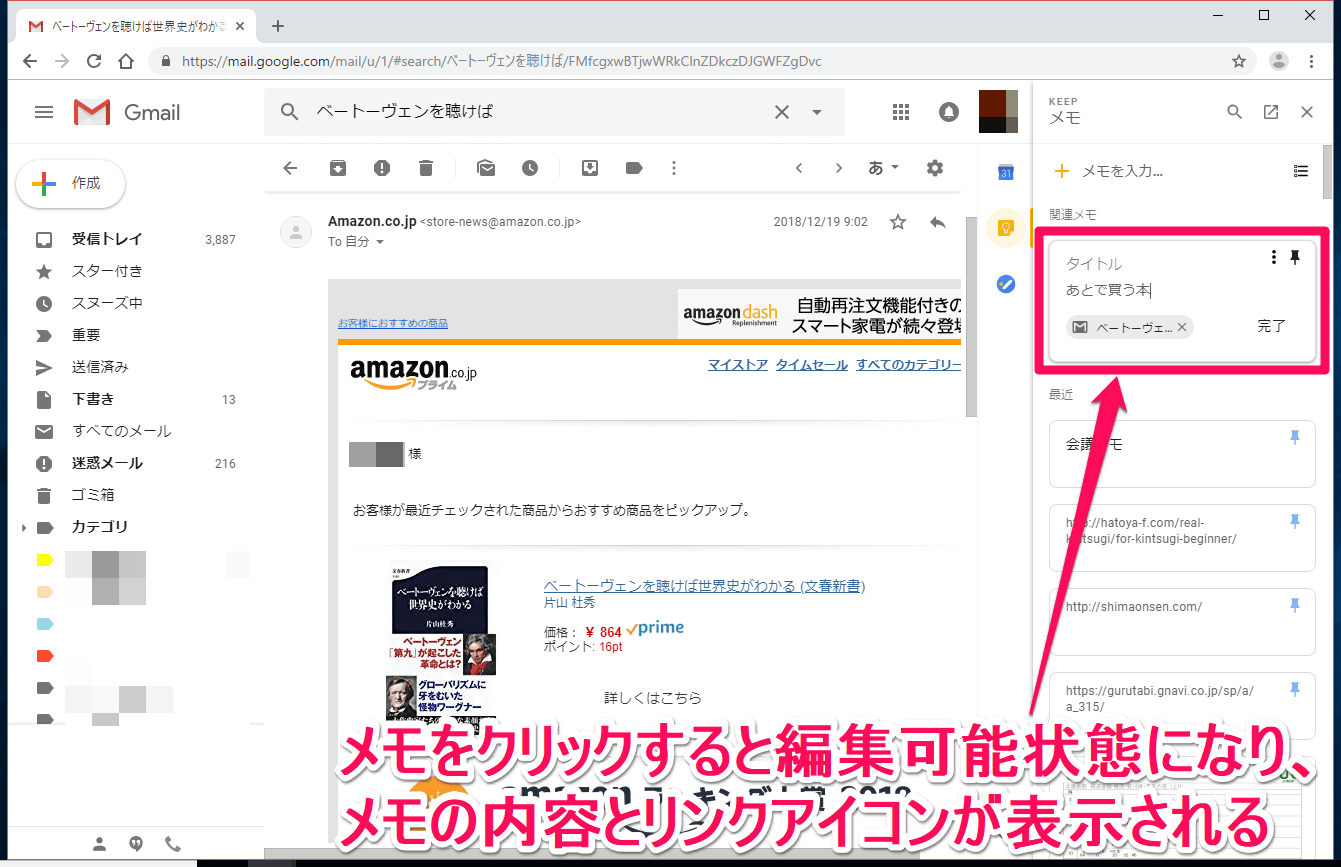Unpin the hatoya-f.com note
The image size is (1341, 867).
pyautogui.click(x=1295, y=521)
